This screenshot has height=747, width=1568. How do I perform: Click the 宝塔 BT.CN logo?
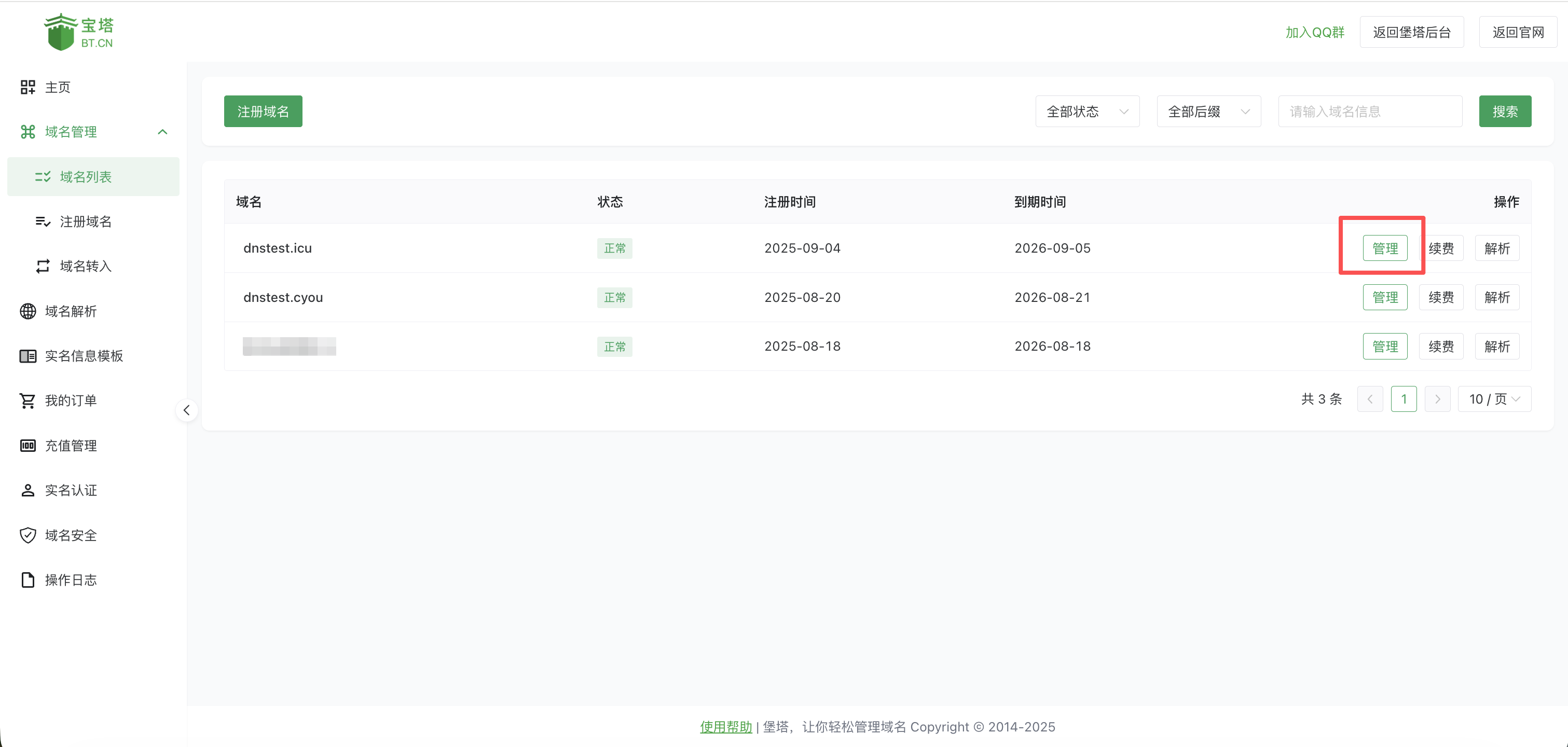click(79, 31)
